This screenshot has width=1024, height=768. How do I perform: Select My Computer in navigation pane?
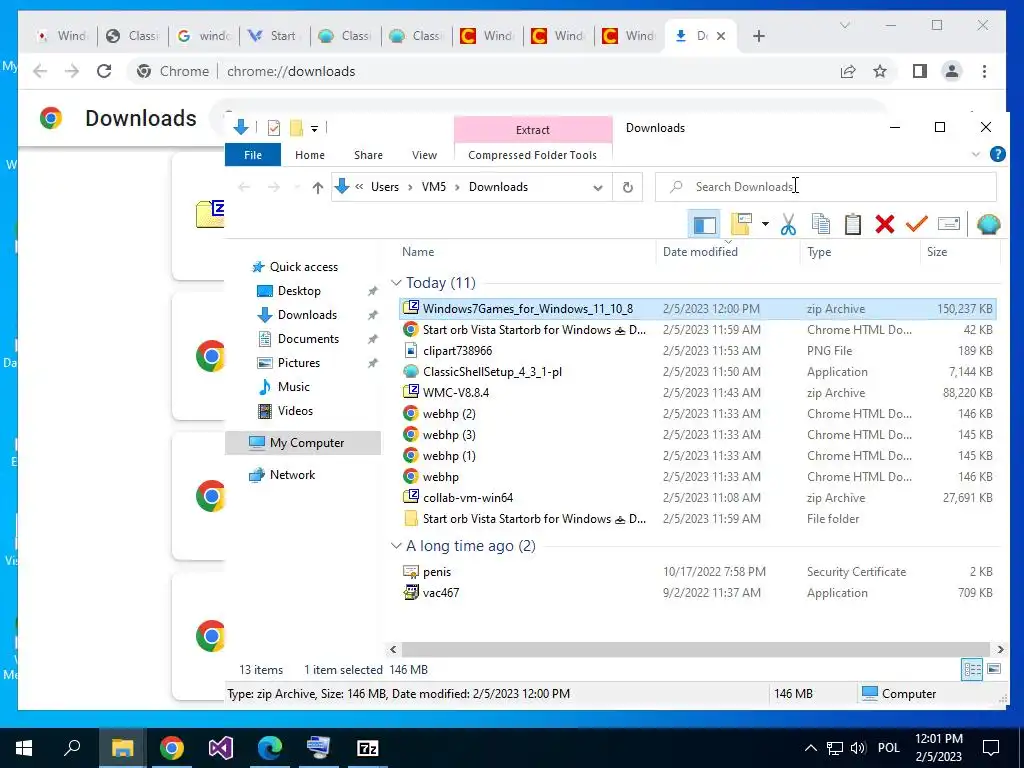click(303, 443)
